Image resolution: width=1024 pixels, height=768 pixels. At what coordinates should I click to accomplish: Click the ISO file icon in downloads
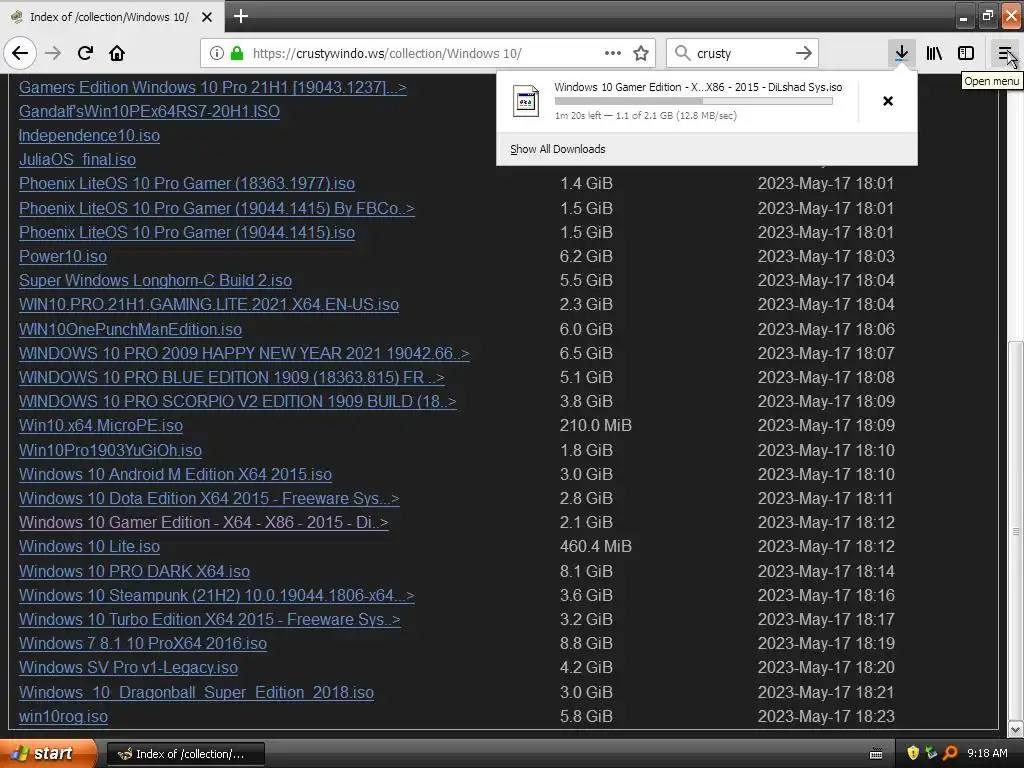[x=526, y=101]
